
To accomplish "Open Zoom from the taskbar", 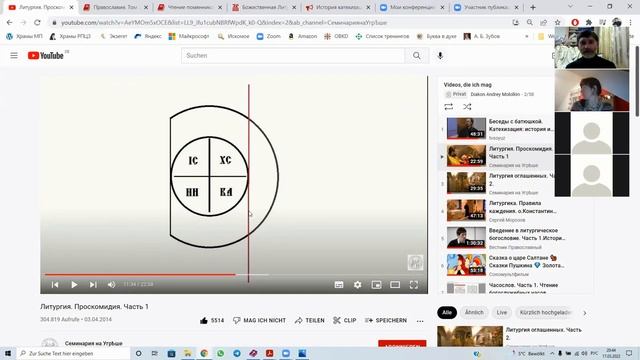I will click(x=286, y=353).
